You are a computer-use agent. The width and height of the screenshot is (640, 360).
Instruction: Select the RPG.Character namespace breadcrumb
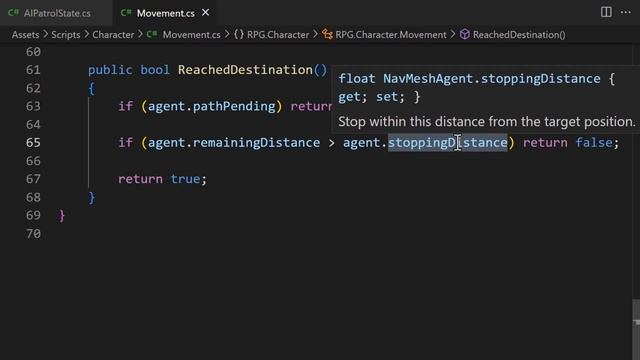278,35
